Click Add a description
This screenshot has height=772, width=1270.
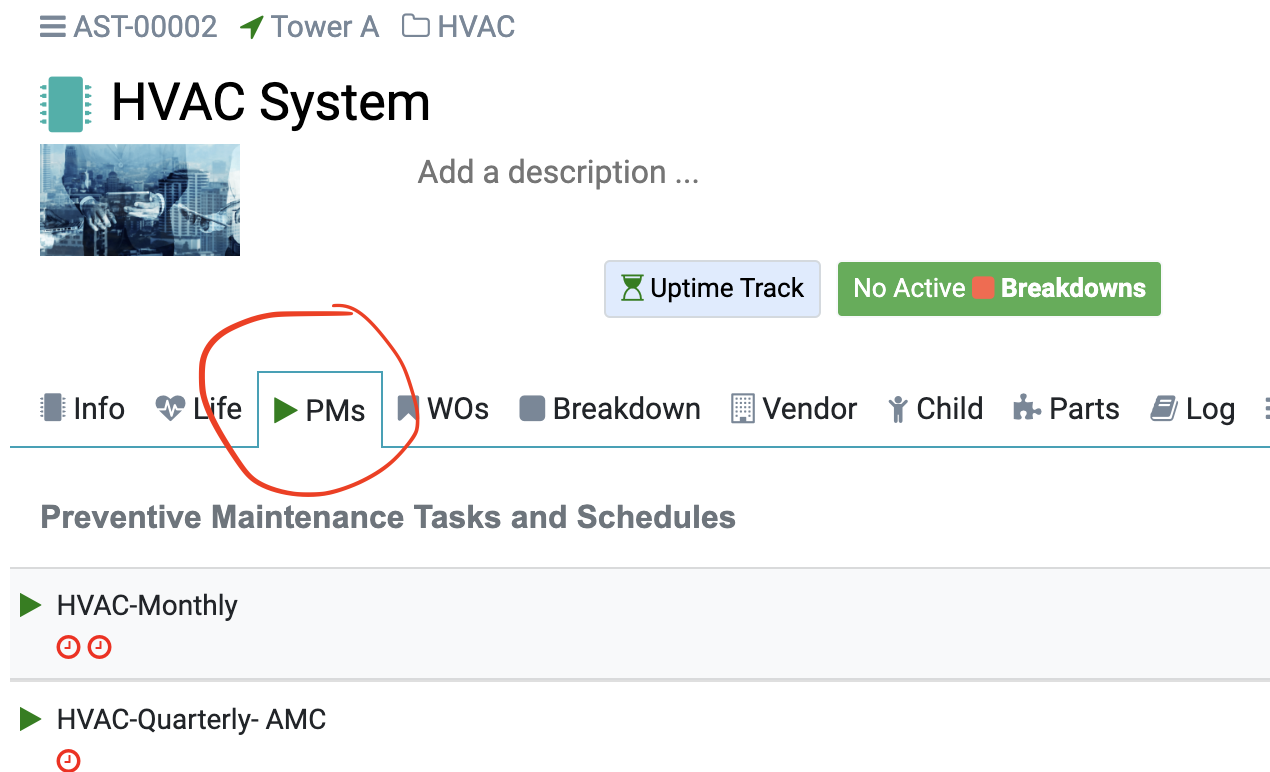[x=557, y=171]
